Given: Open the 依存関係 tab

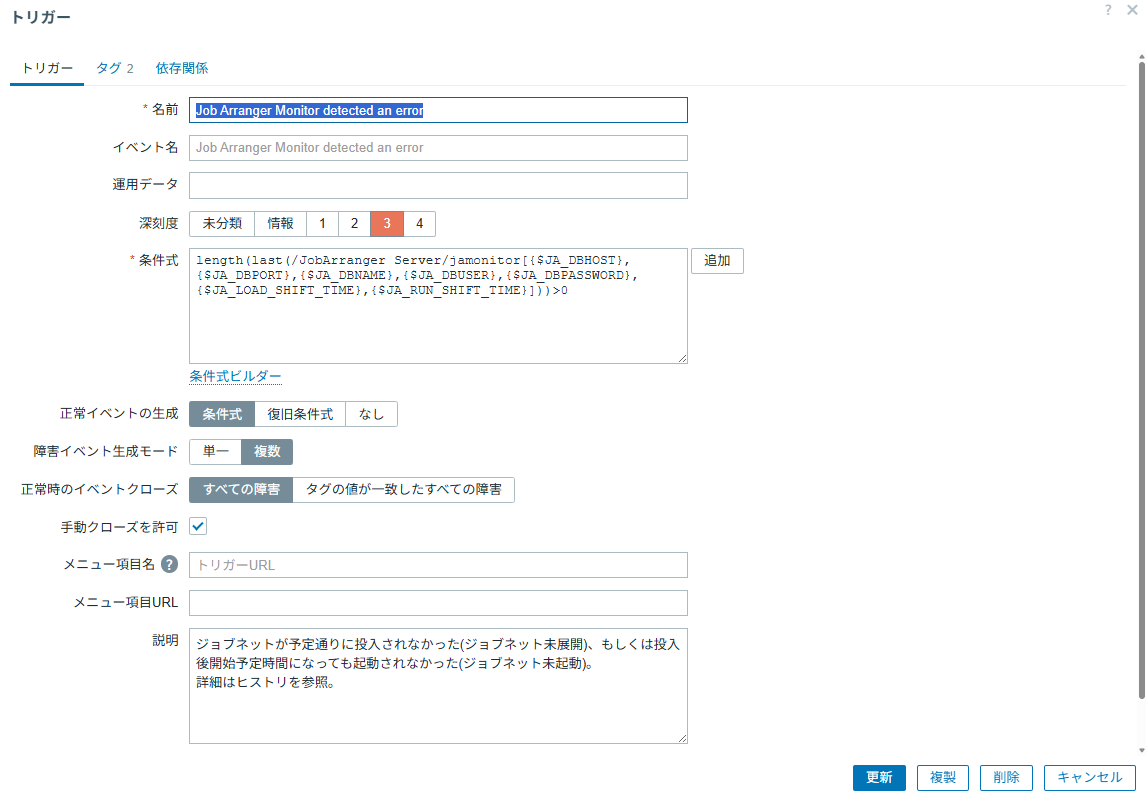Looking at the screenshot, I should (x=181, y=68).
